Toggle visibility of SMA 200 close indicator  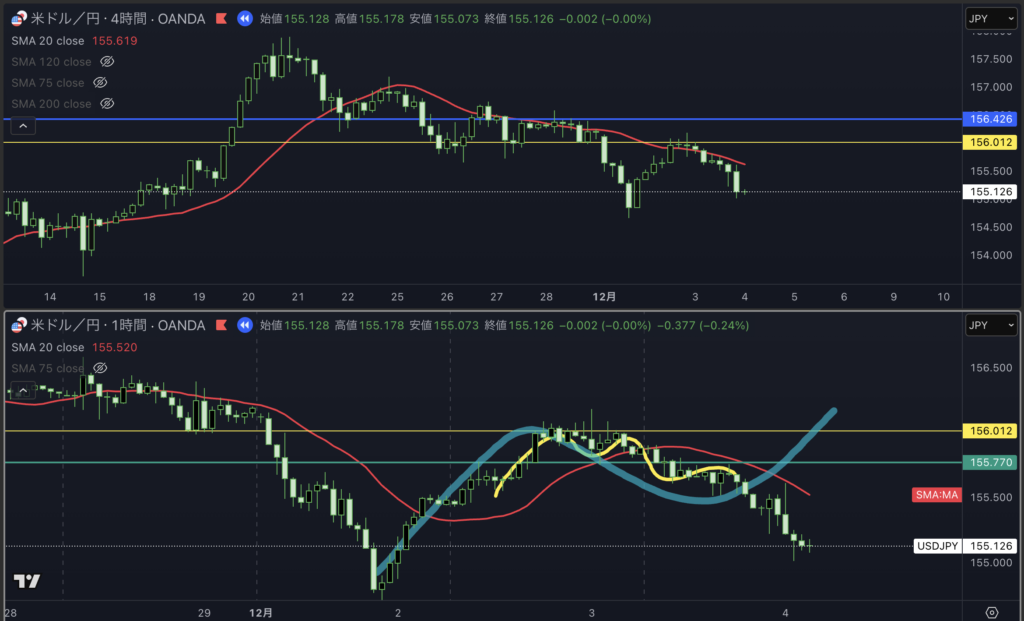tap(108, 104)
